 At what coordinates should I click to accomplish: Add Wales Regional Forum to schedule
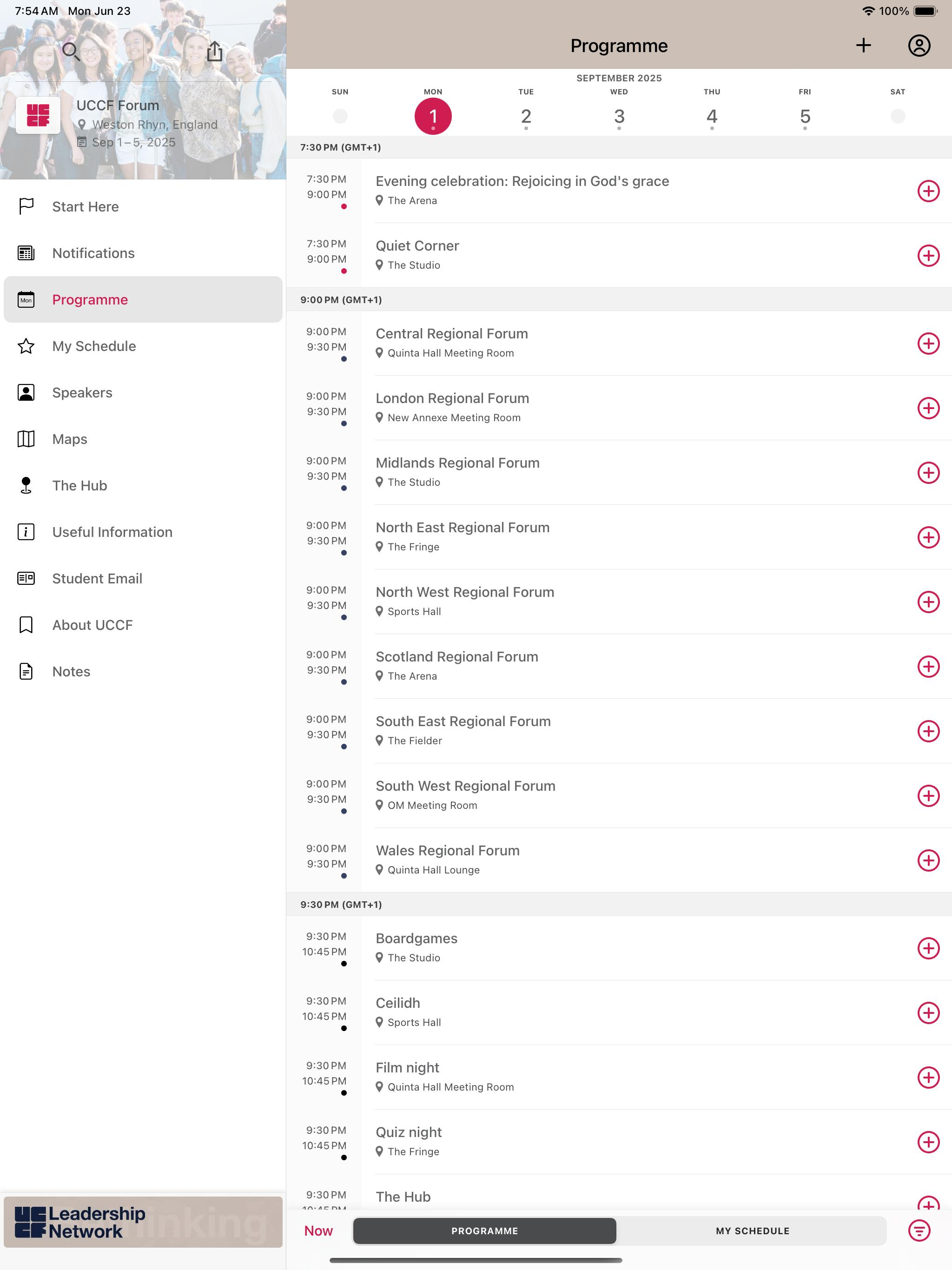[x=928, y=860]
